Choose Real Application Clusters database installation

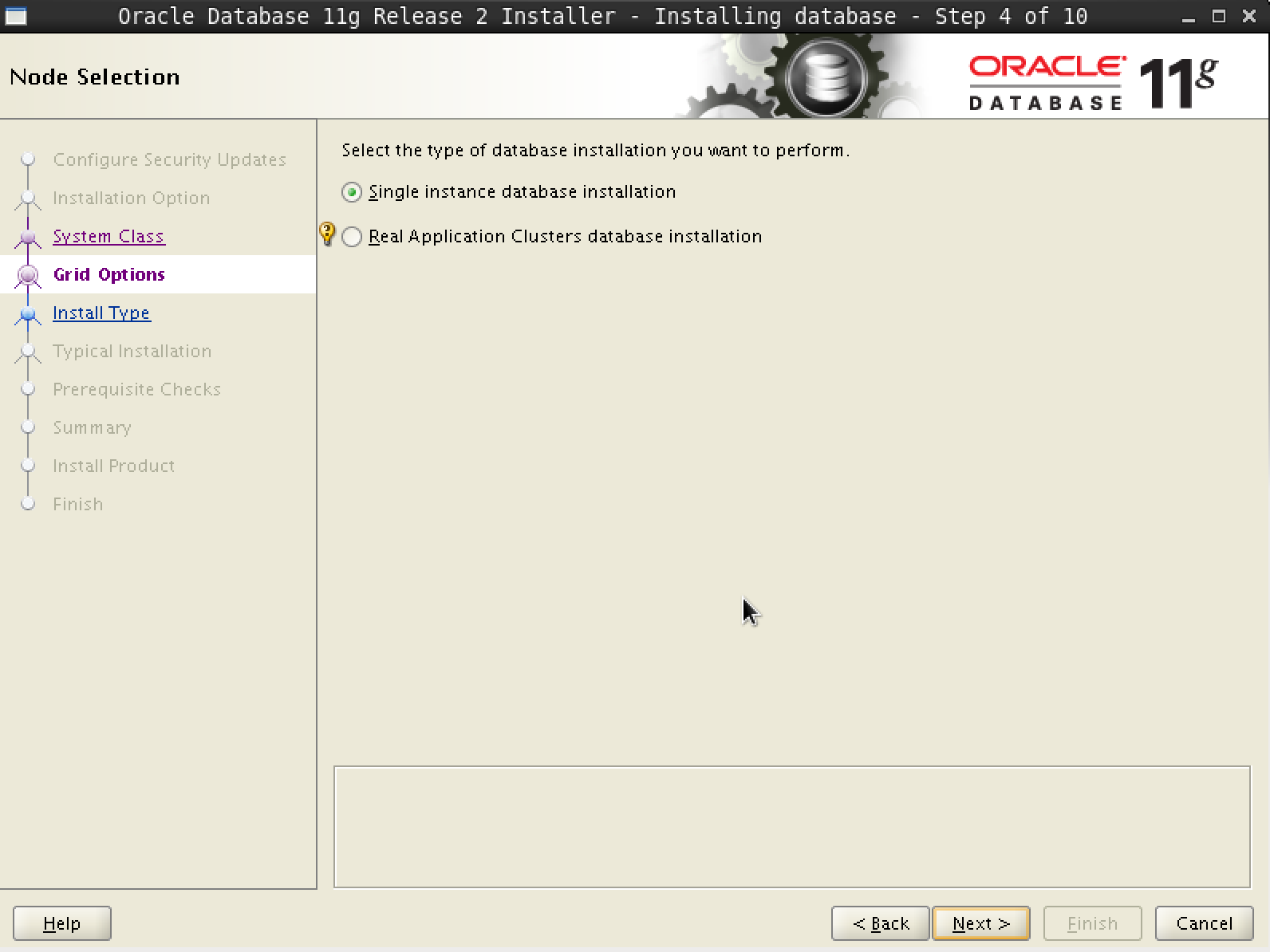551,237
